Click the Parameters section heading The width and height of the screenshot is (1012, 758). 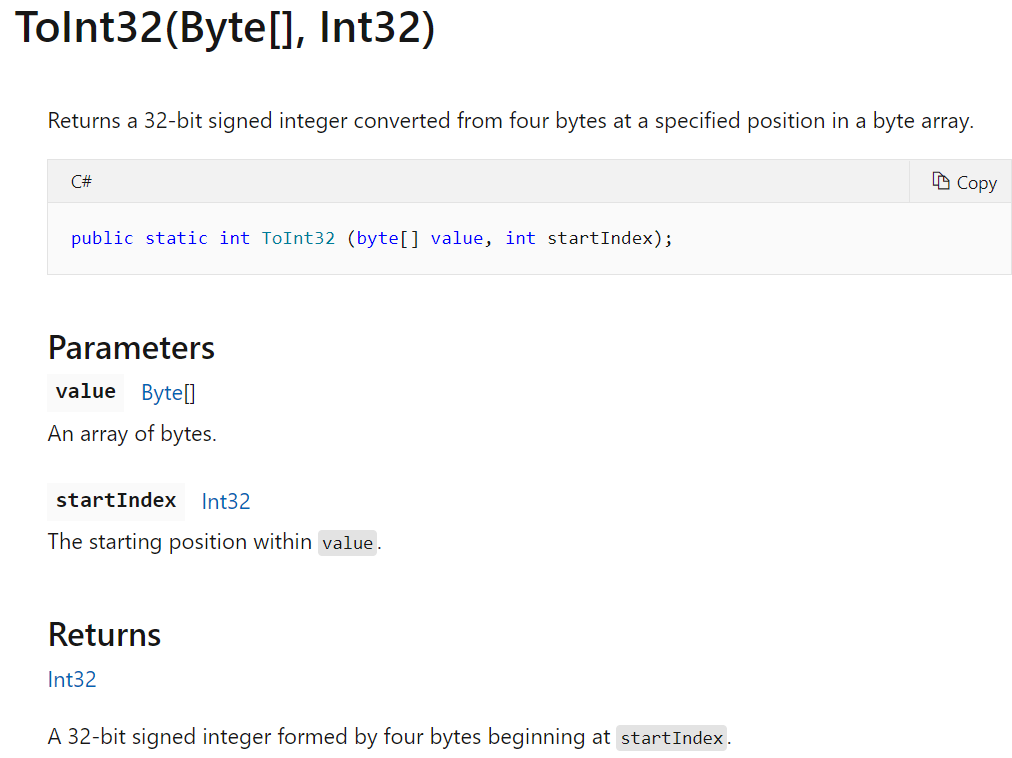[x=131, y=347]
